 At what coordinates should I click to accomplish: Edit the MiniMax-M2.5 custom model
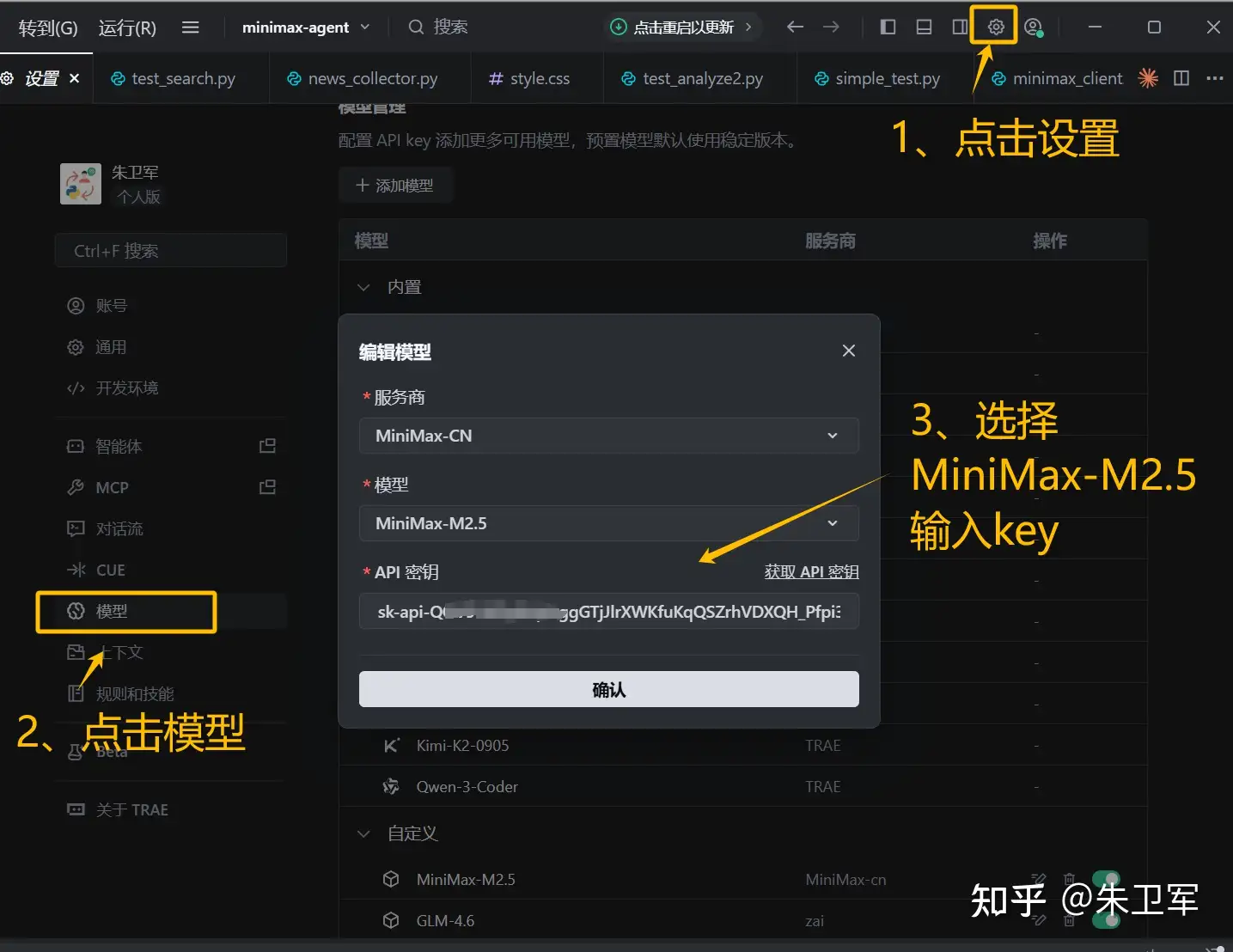1039,879
